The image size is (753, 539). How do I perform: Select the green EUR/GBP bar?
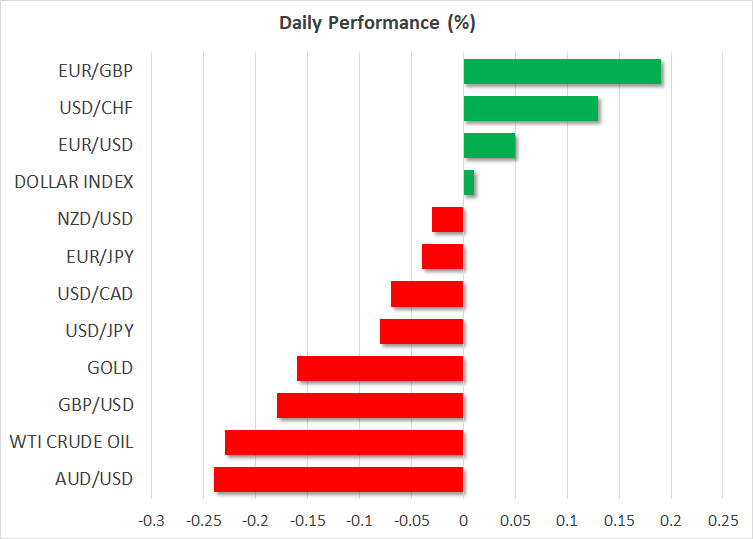tap(561, 71)
